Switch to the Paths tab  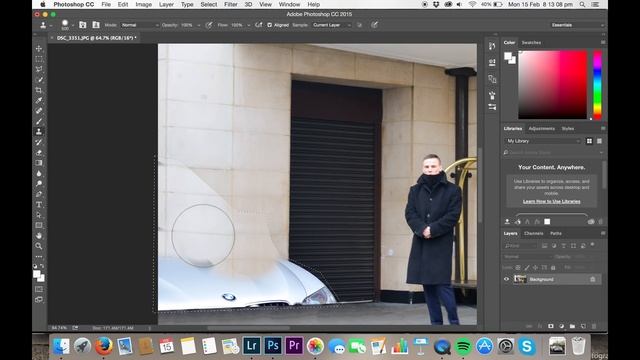(556, 233)
